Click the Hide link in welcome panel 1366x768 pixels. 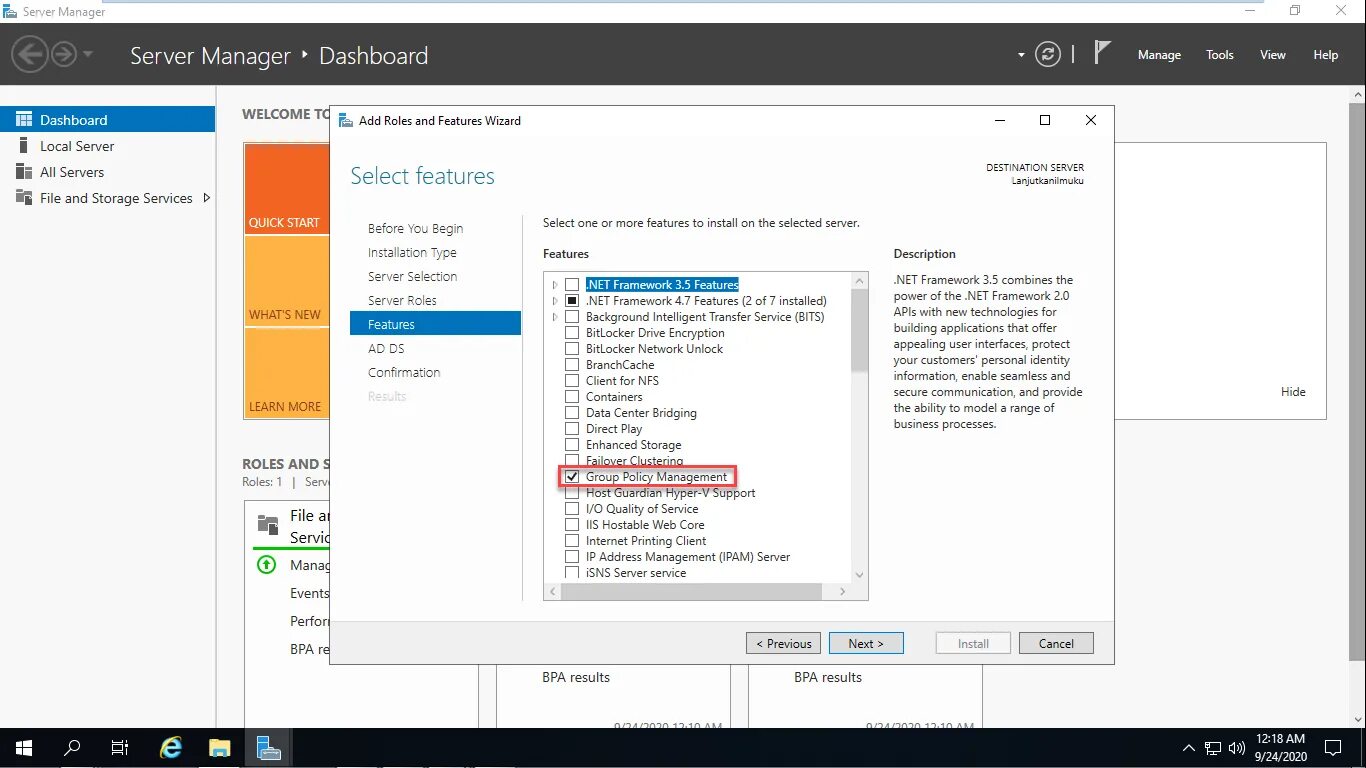tap(1293, 392)
